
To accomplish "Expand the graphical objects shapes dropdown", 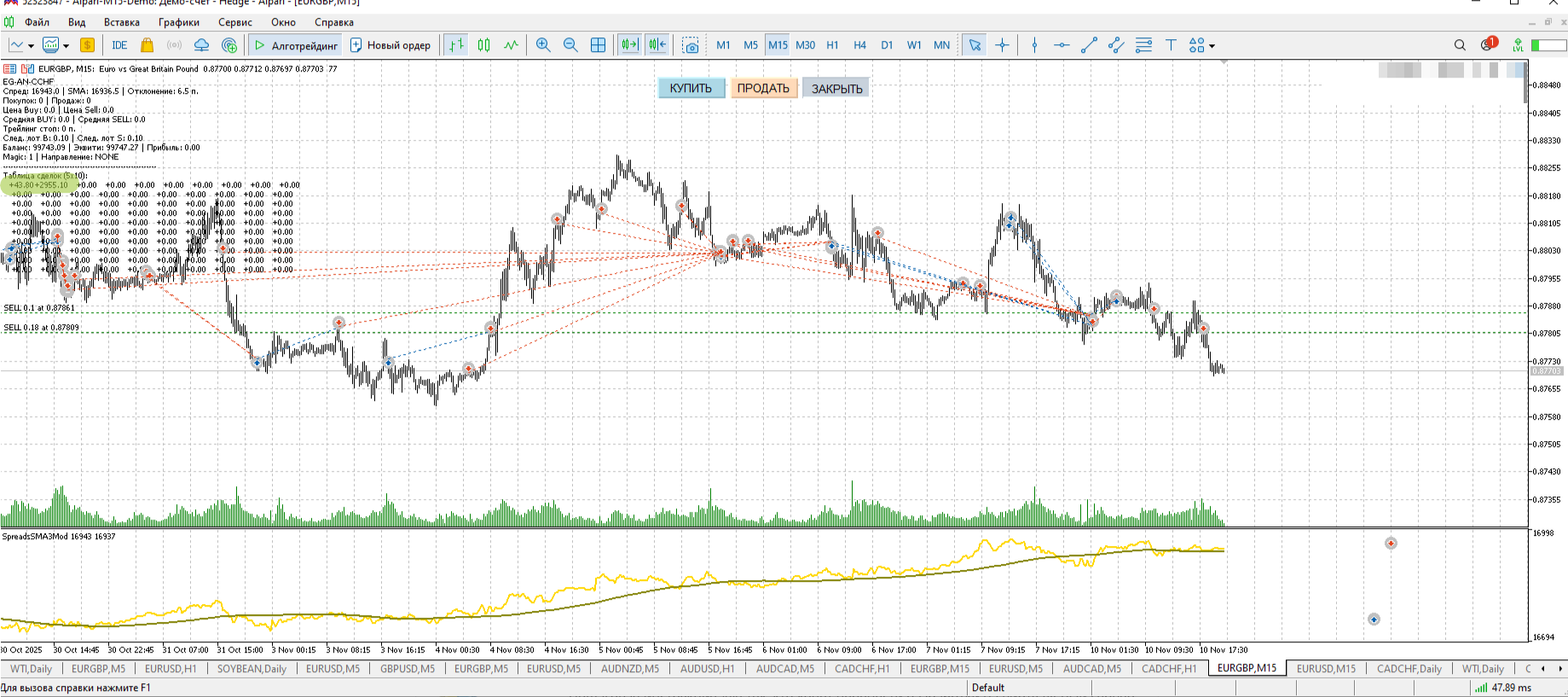I will 1212,46.
